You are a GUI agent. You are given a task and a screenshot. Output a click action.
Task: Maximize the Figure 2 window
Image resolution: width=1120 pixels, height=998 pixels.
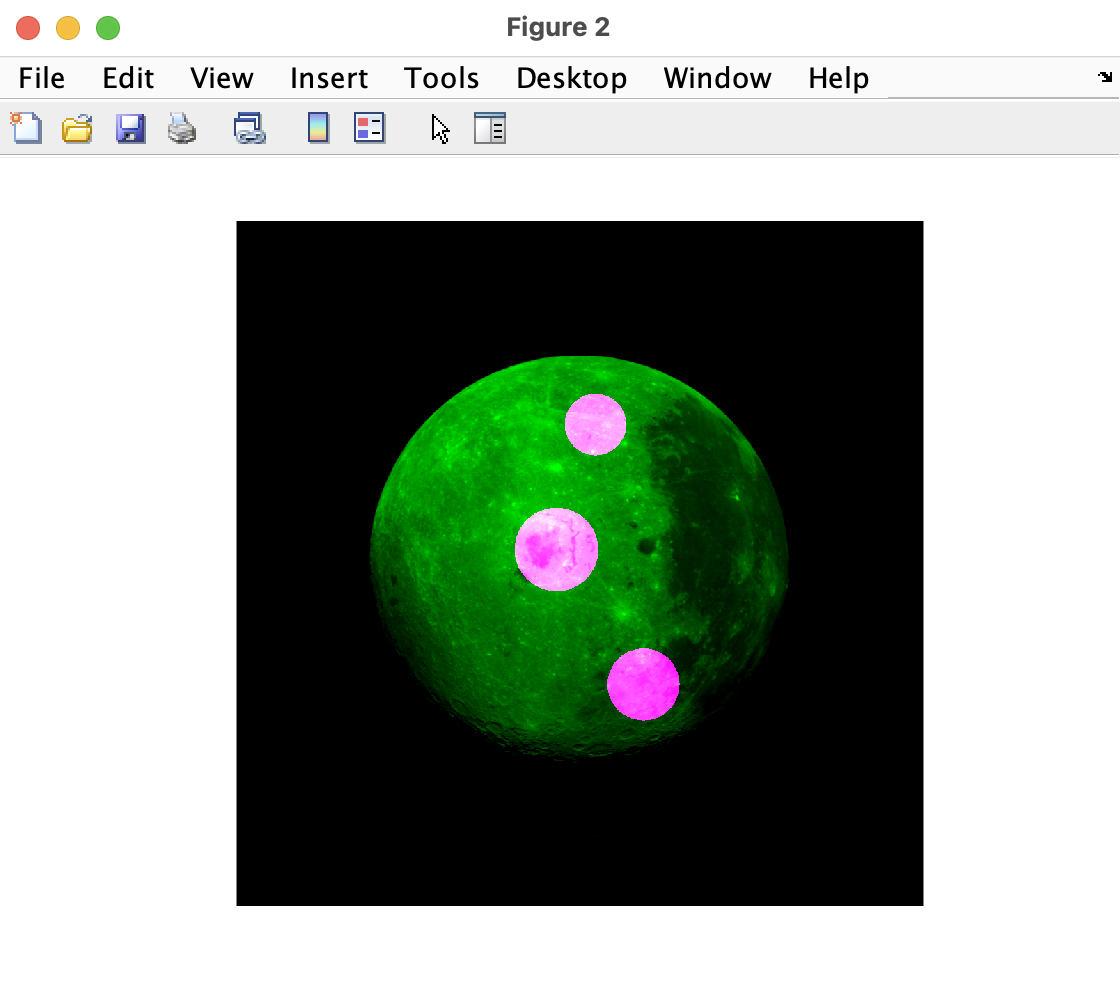tap(109, 28)
